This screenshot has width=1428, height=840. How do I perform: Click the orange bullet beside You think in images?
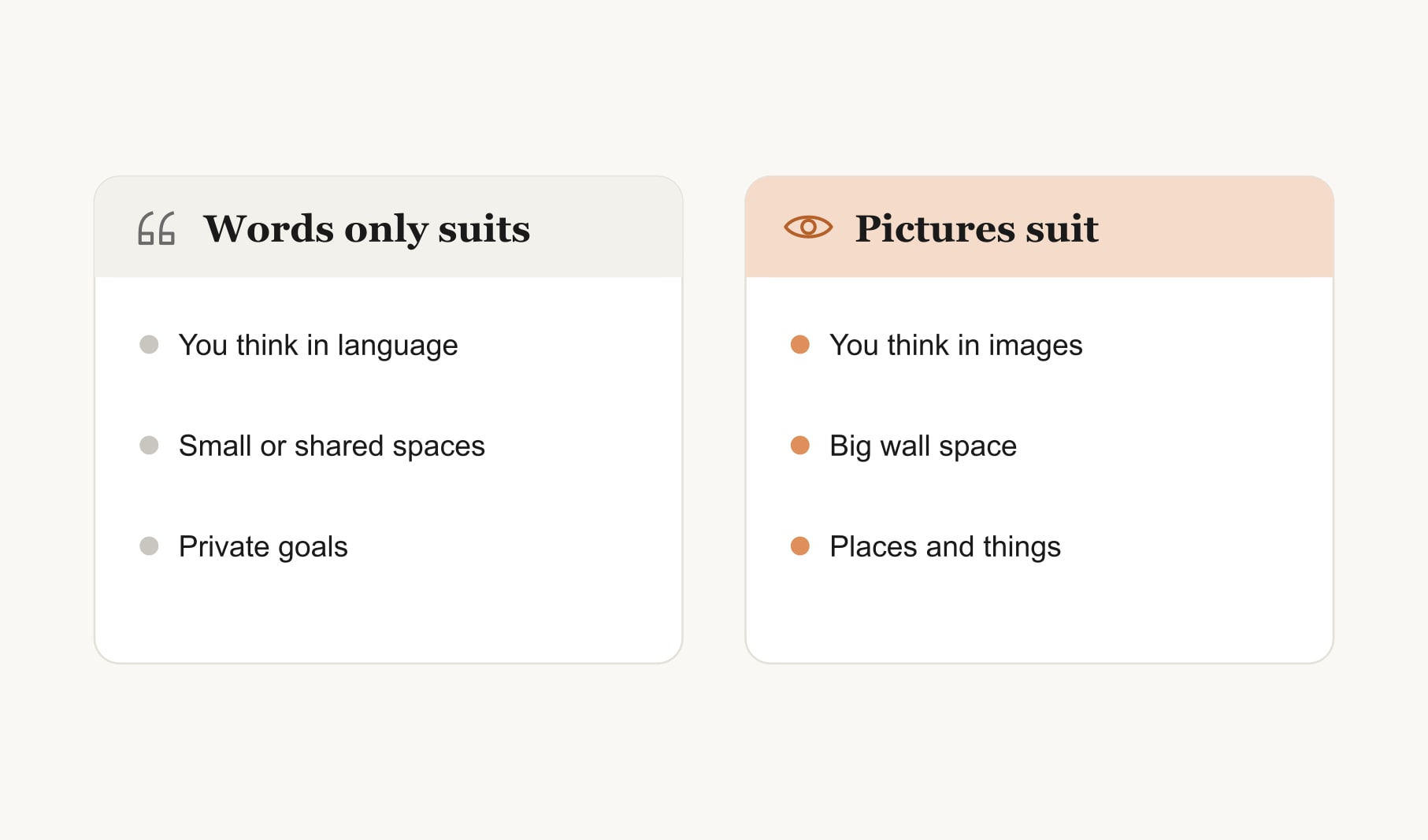[x=800, y=345]
